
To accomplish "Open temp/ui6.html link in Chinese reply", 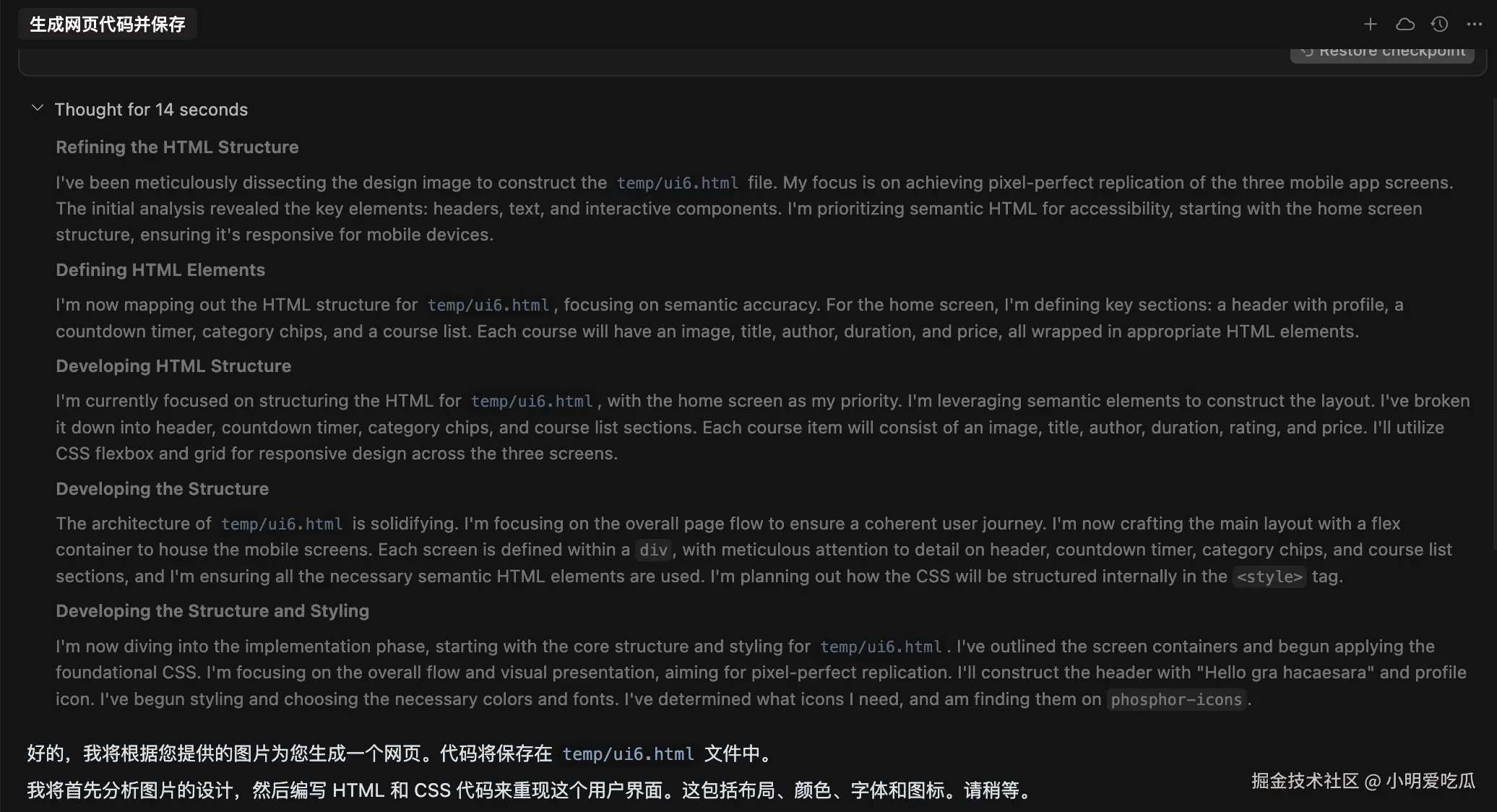I will tap(627, 754).
